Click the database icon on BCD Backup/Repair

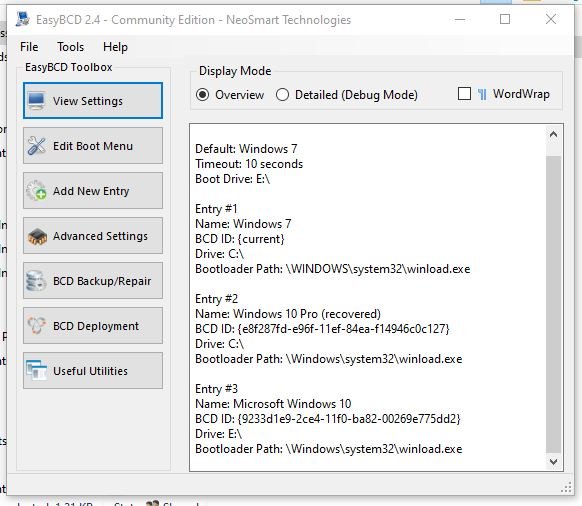tap(36, 281)
